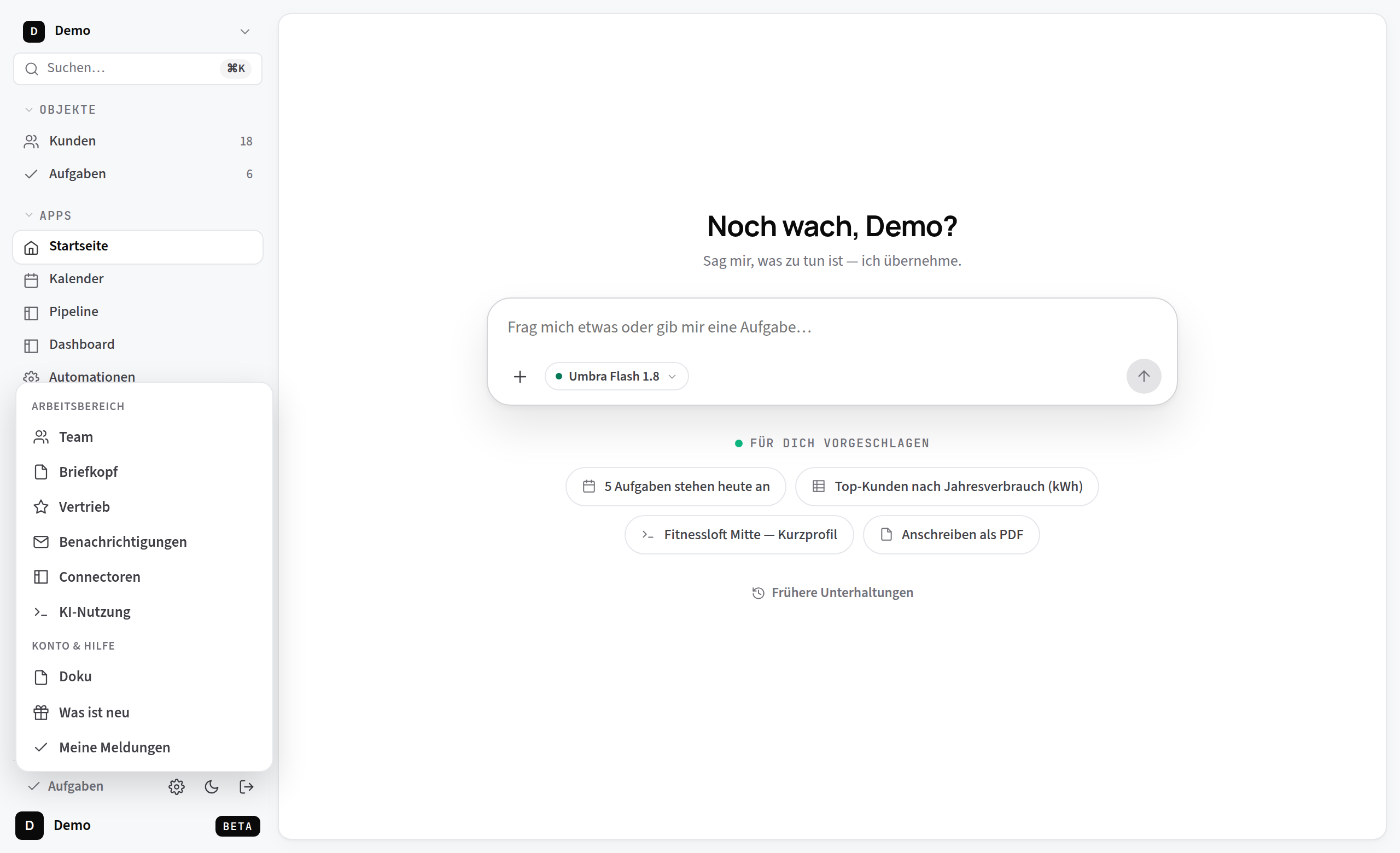This screenshot has width=1400, height=853.
Task: Click suggestion 'Anschreiben als PDF'
Action: coord(951,535)
